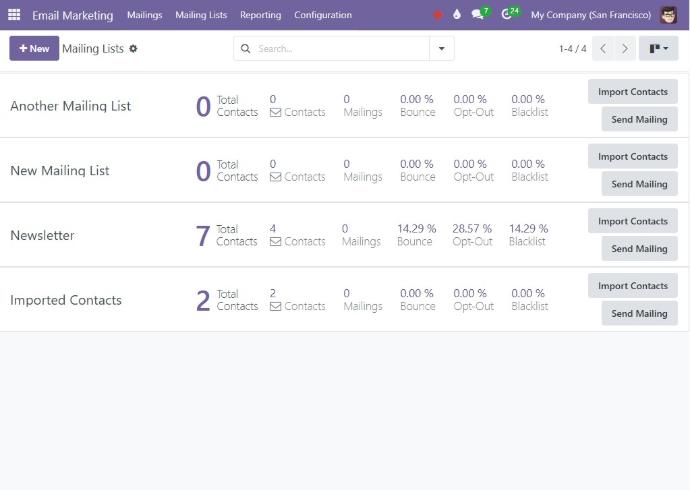Go to next page arrow
The image size is (690, 490).
(625, 48)
